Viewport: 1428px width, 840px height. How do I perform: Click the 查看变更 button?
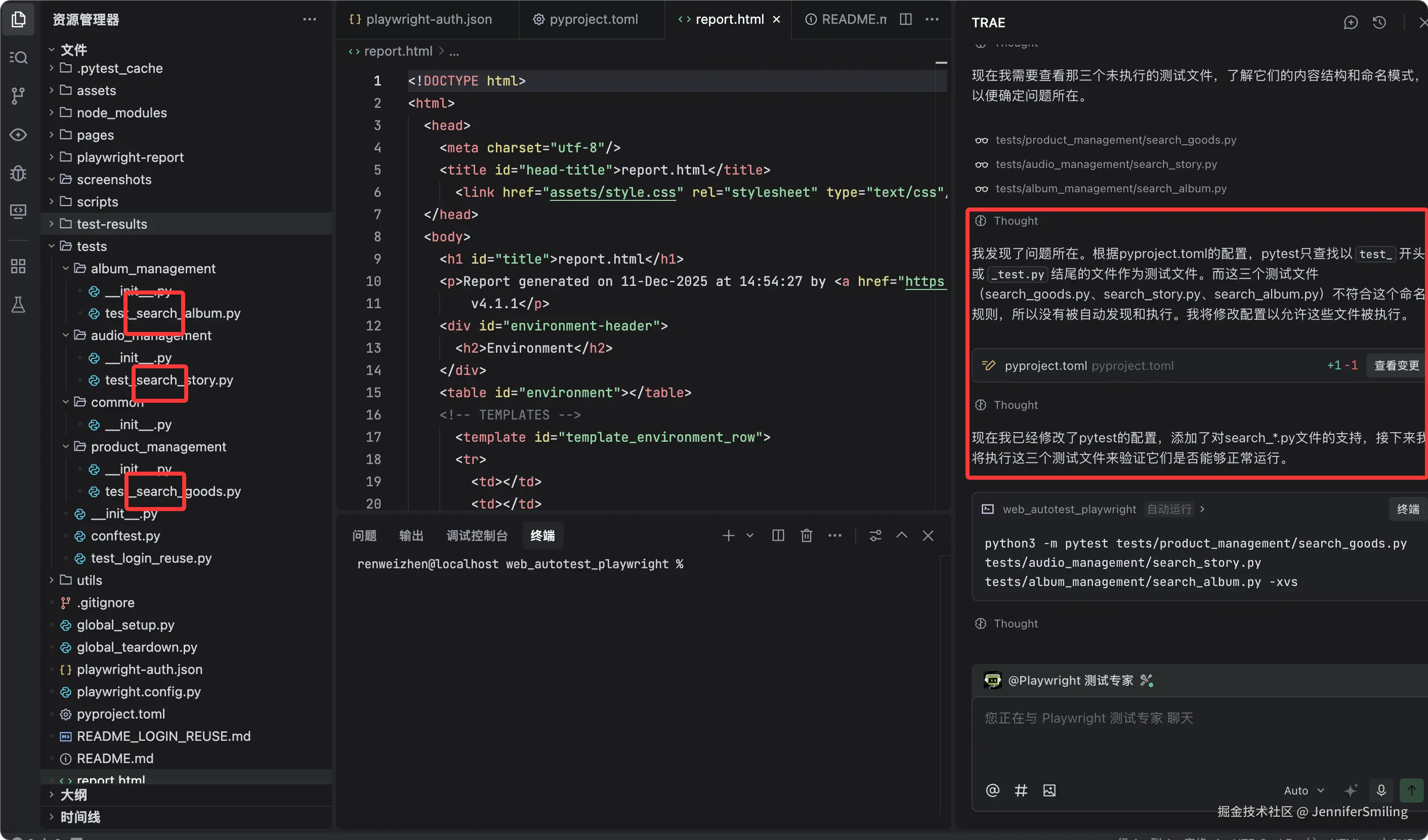1396,365
